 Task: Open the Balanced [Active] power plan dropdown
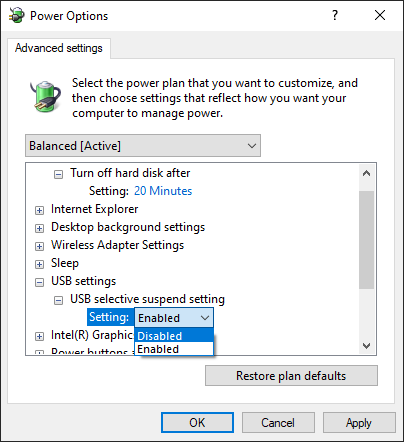click(143, 146)
